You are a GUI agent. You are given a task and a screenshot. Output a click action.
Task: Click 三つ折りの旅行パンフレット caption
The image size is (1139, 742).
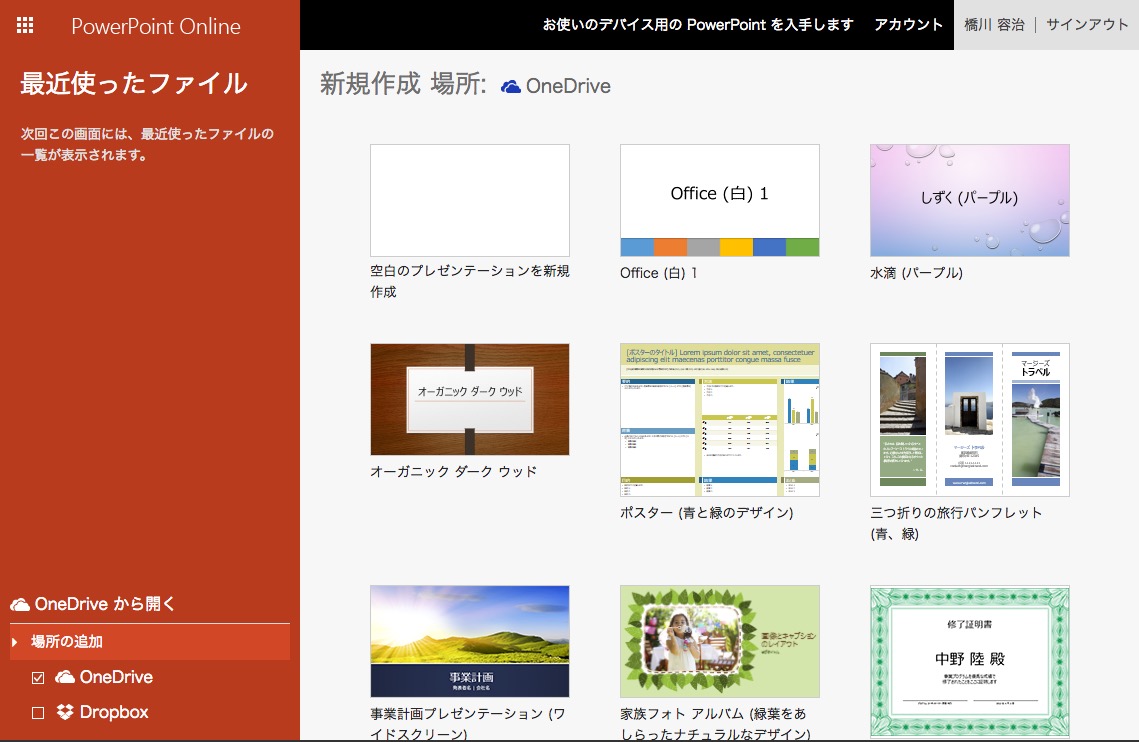pos(956,523)
